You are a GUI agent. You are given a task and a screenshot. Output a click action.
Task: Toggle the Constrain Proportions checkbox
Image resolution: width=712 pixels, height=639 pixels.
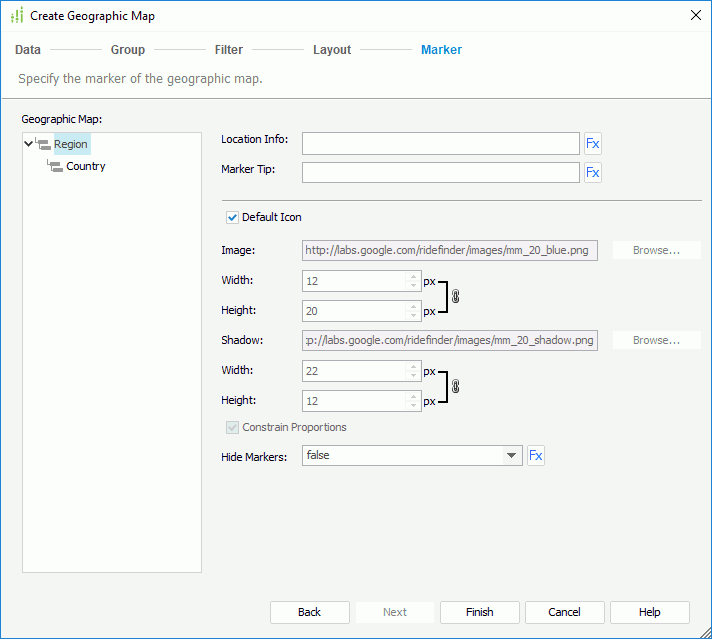tap(232, 427)
